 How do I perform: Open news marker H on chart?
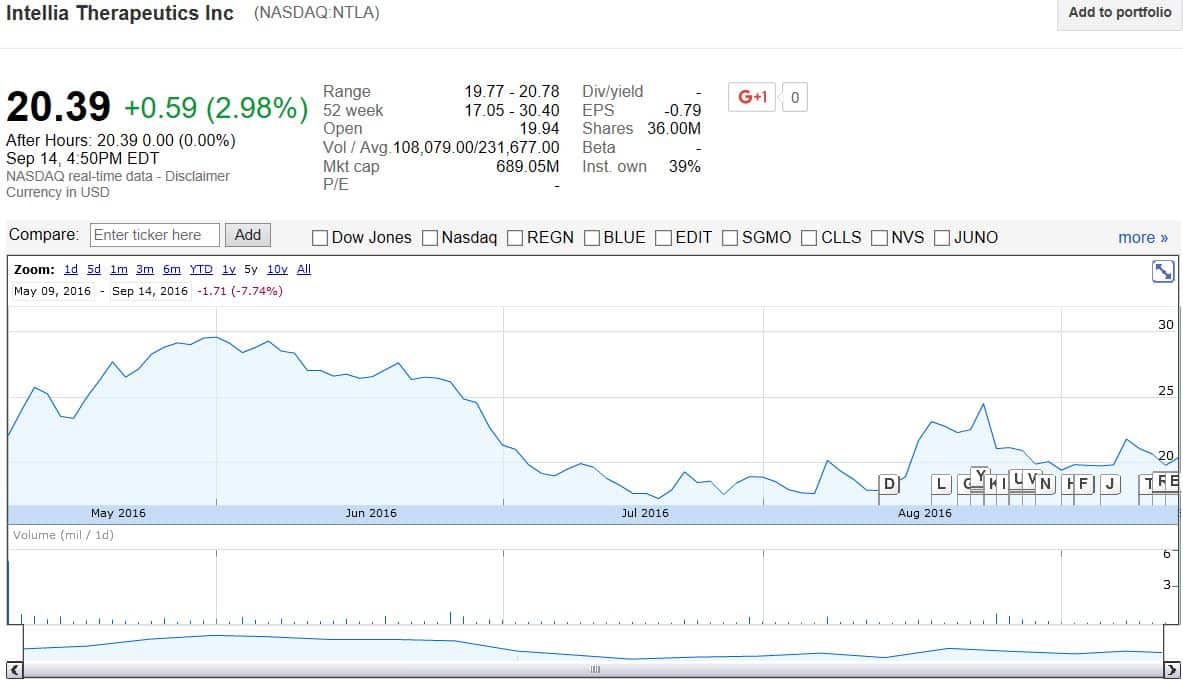(1067, 484)
